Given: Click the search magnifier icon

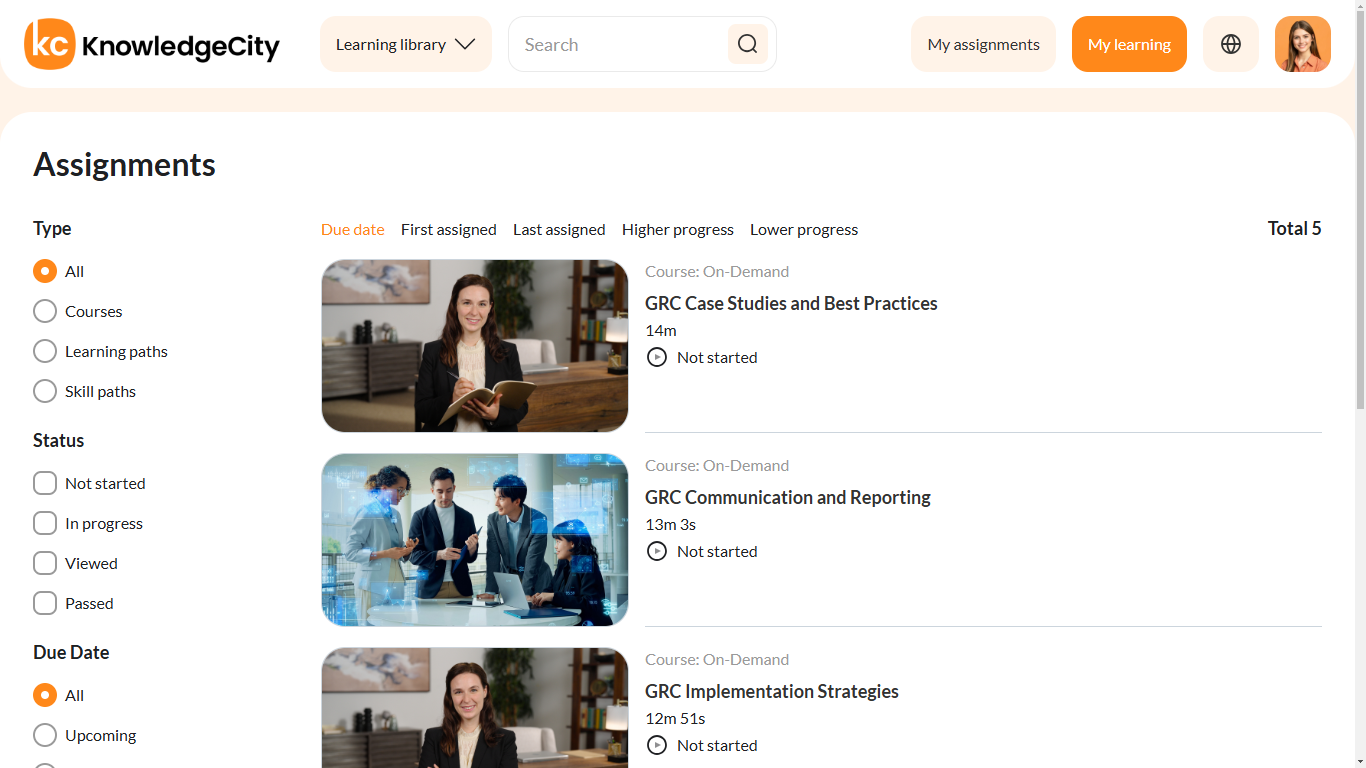Looking at the screenshot, I should point(747,44).
